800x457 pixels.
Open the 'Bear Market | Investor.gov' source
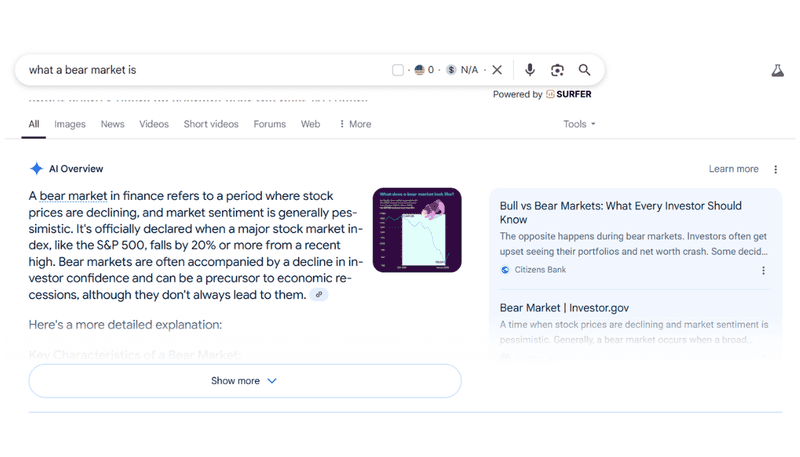(564, 308)
